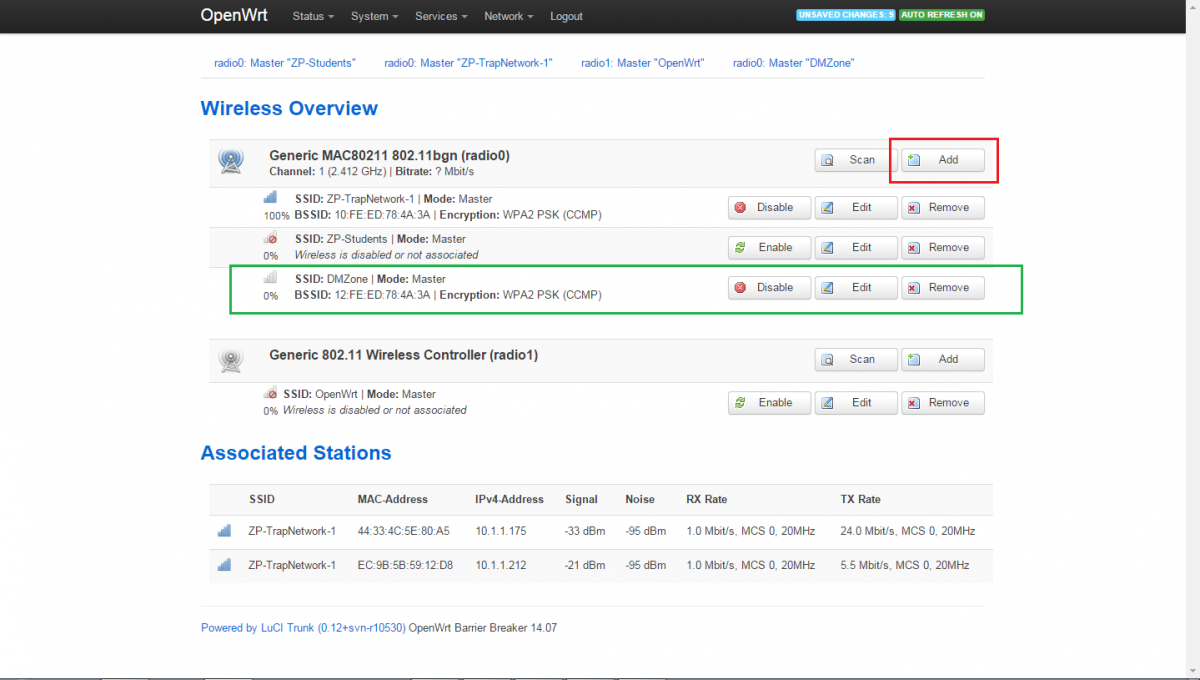Image resolution: width=1200 pixels, height=680 pixels.
Task: Click signal icon of station EC:9B:5B:59:12:D8
Action: click(224, 565)
